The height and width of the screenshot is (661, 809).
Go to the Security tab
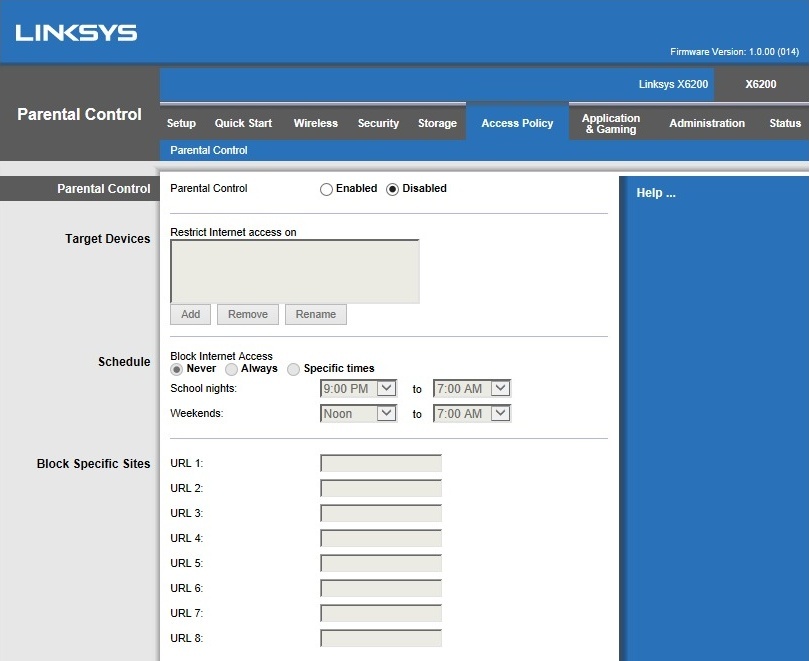(x=378, y=123)
